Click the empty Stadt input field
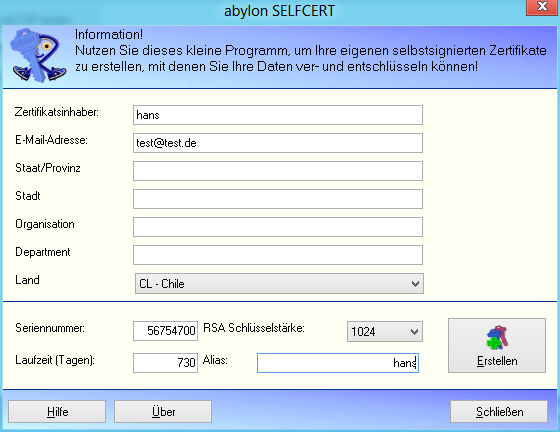Image resolution: width=560 pixels, height=432 pixels. tap(278, 199)
